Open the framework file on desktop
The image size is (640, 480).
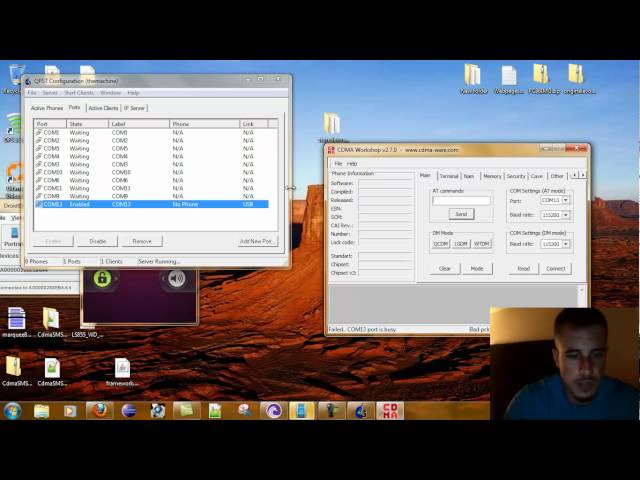click(x=122, y=372)
